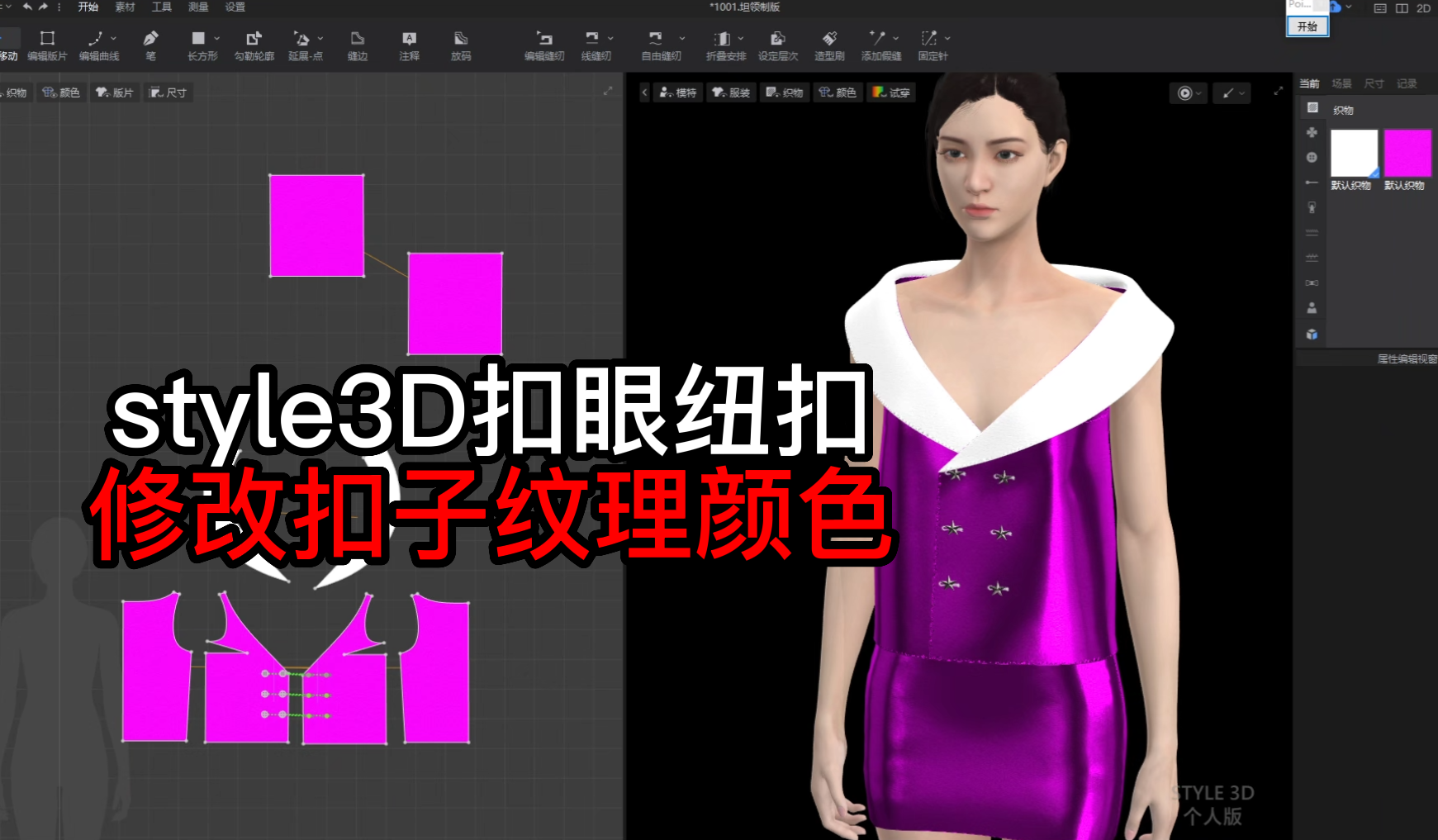Open the 素材 menu tab
Image resolution: width=1438 pixels, height=840 pixels.
pos(125,7)
